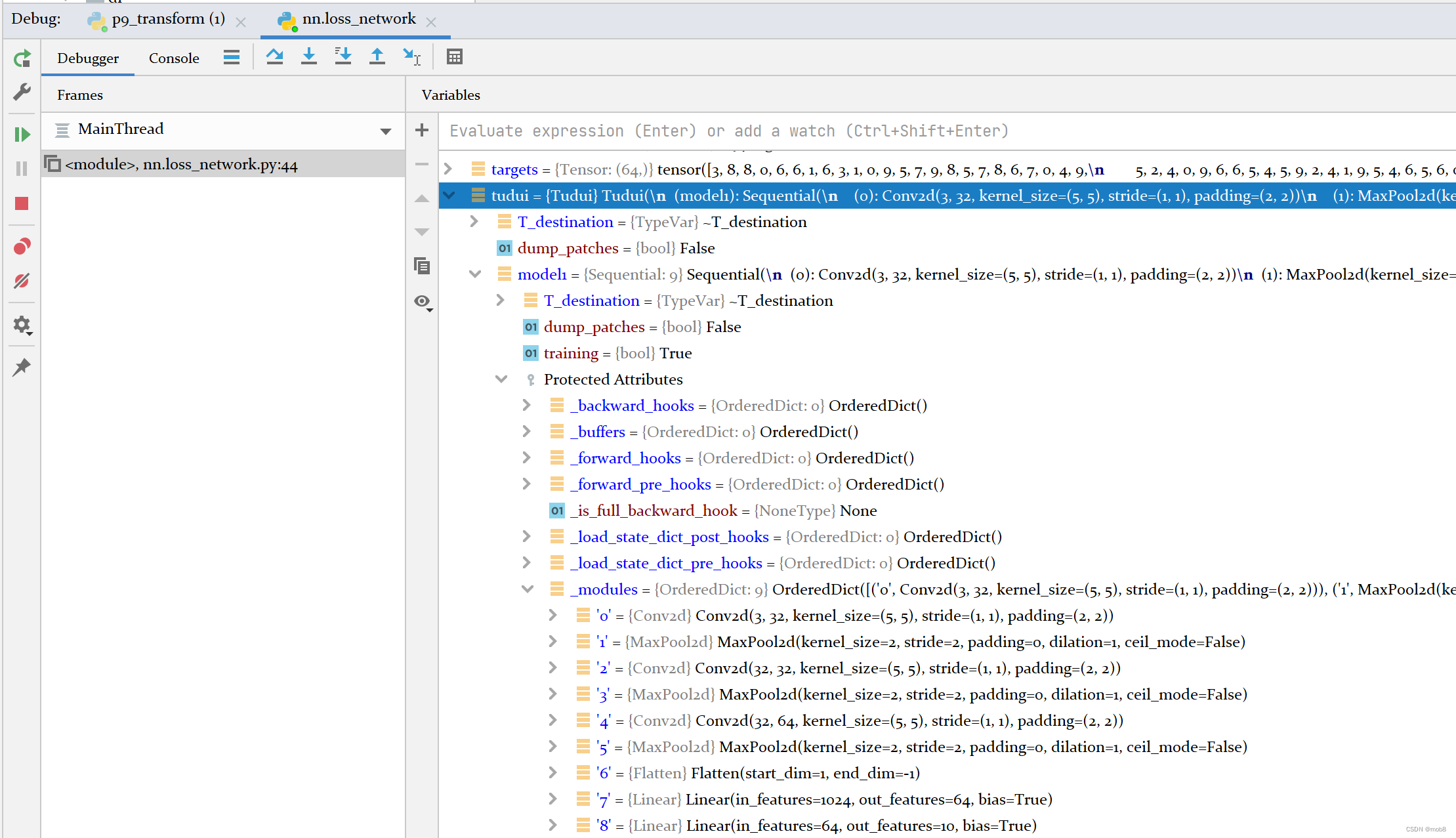
Task: Toggle the watches eye icon in variables
Action: (x=423, y=302)
